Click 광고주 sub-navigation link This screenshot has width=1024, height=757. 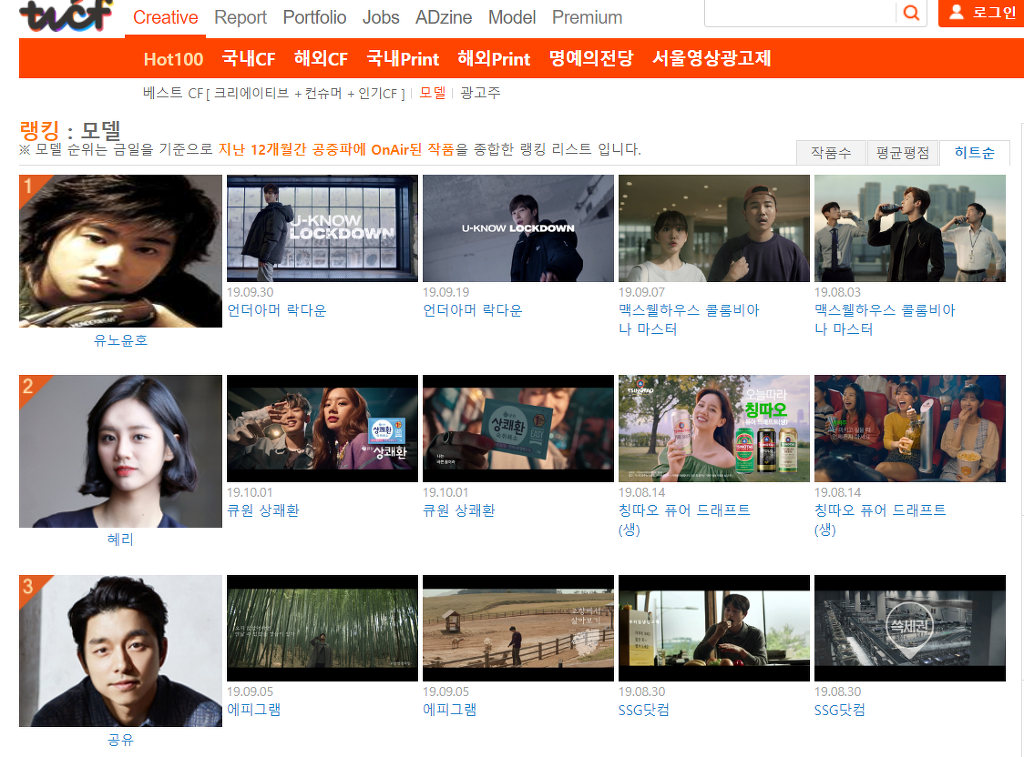480,93
